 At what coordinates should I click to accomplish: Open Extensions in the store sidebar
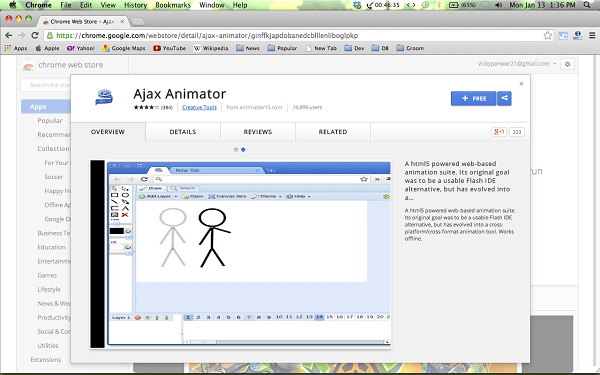point(46,360)
